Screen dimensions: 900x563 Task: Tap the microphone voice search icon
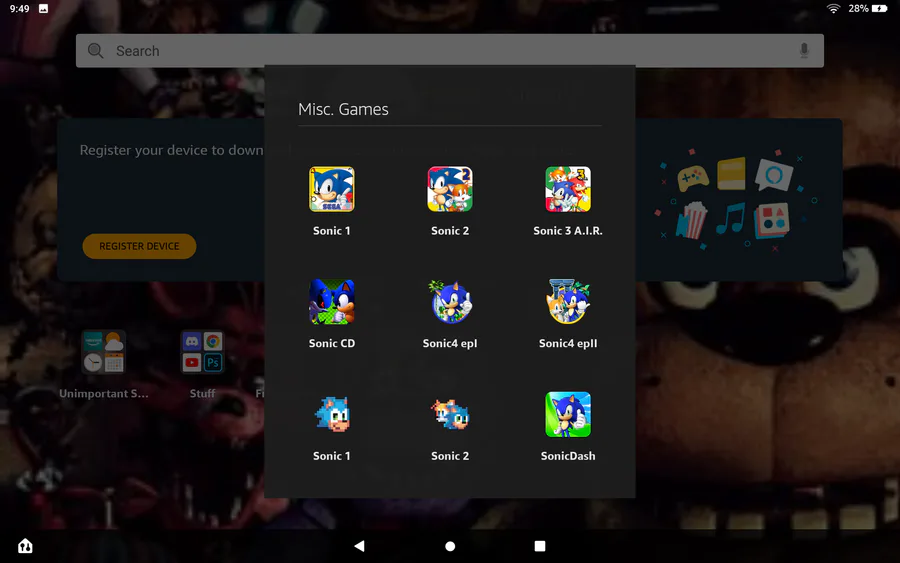point(804,51)
